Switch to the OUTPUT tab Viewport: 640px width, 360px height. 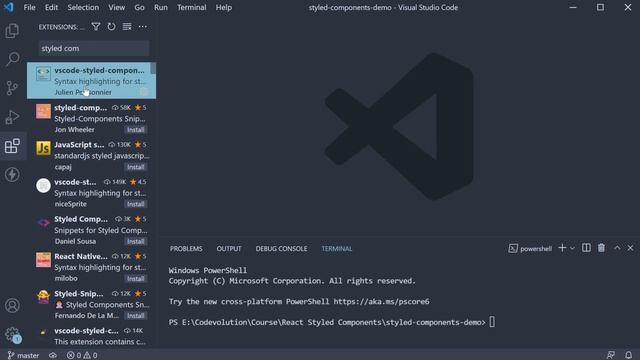229,249
